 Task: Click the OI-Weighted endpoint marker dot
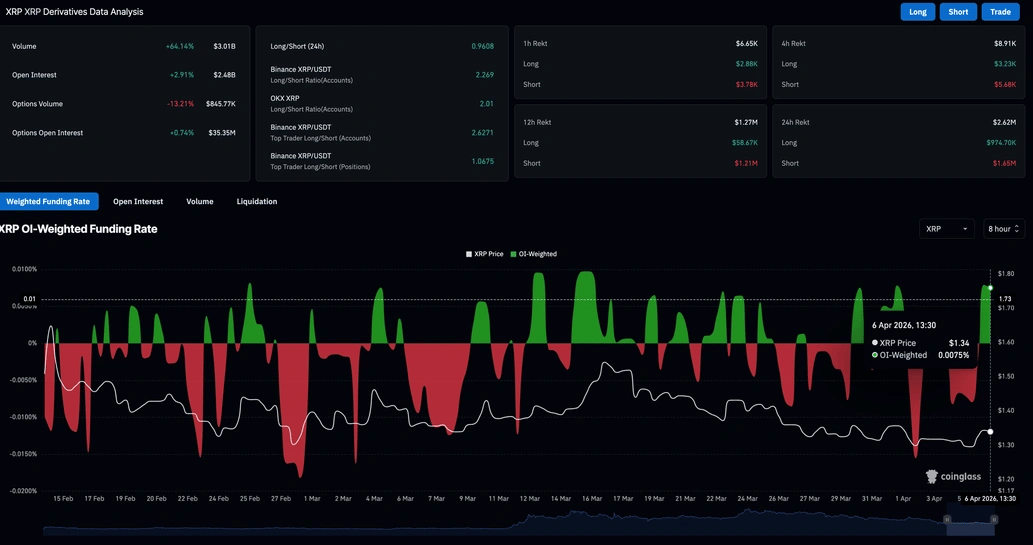tap(990, 288)
